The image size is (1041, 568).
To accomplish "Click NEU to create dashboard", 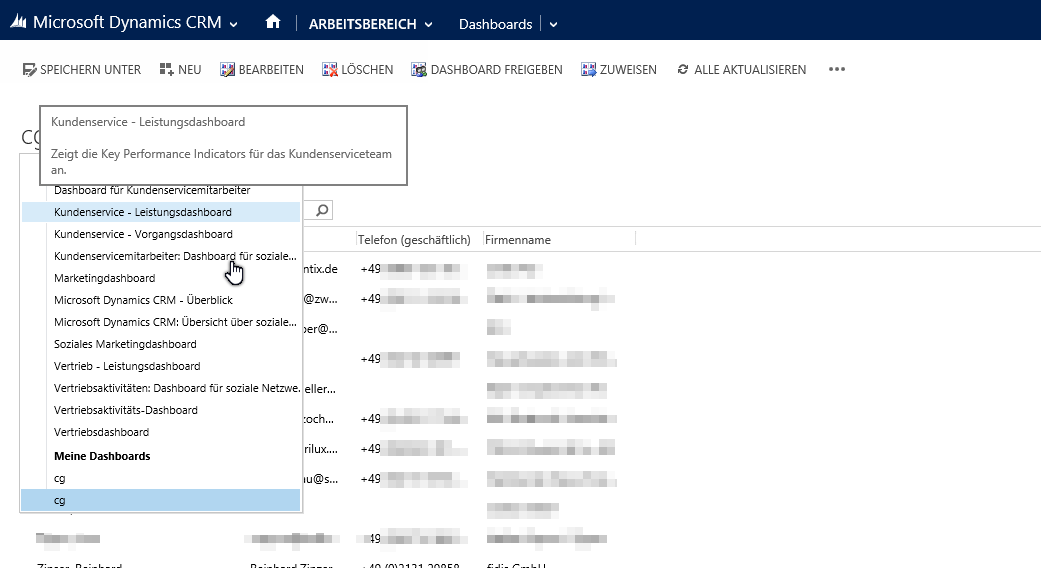I will (181, 70).
